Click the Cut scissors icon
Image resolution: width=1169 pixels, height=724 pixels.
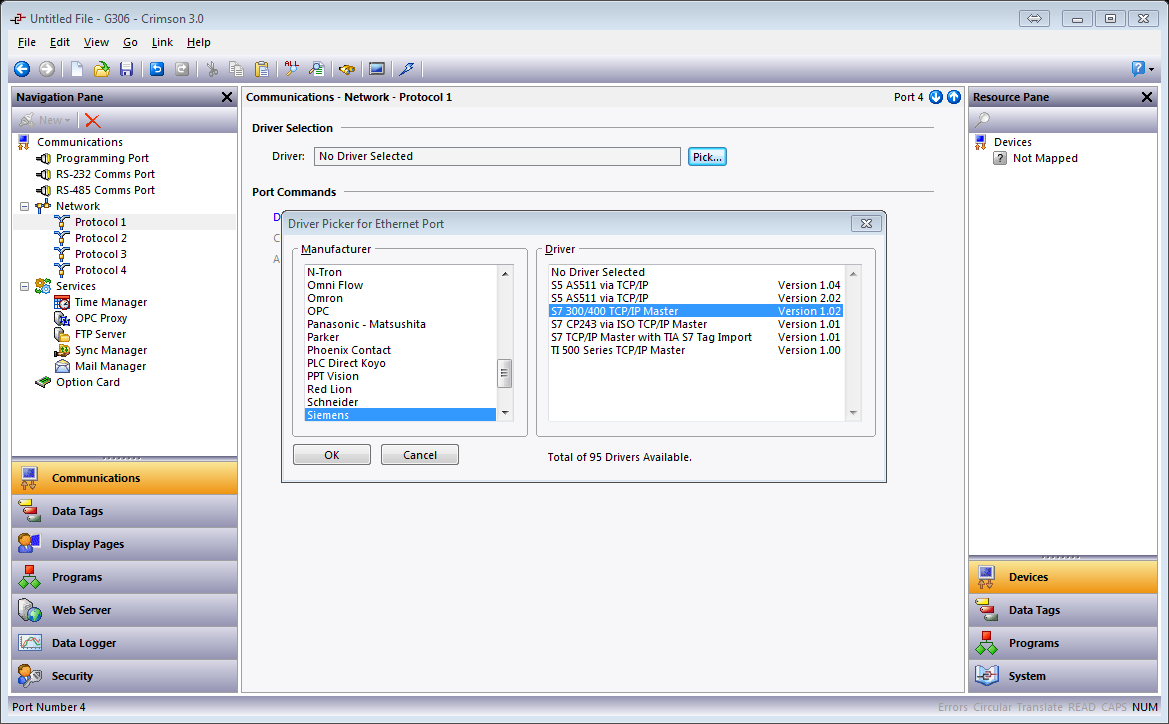[212, 69]
